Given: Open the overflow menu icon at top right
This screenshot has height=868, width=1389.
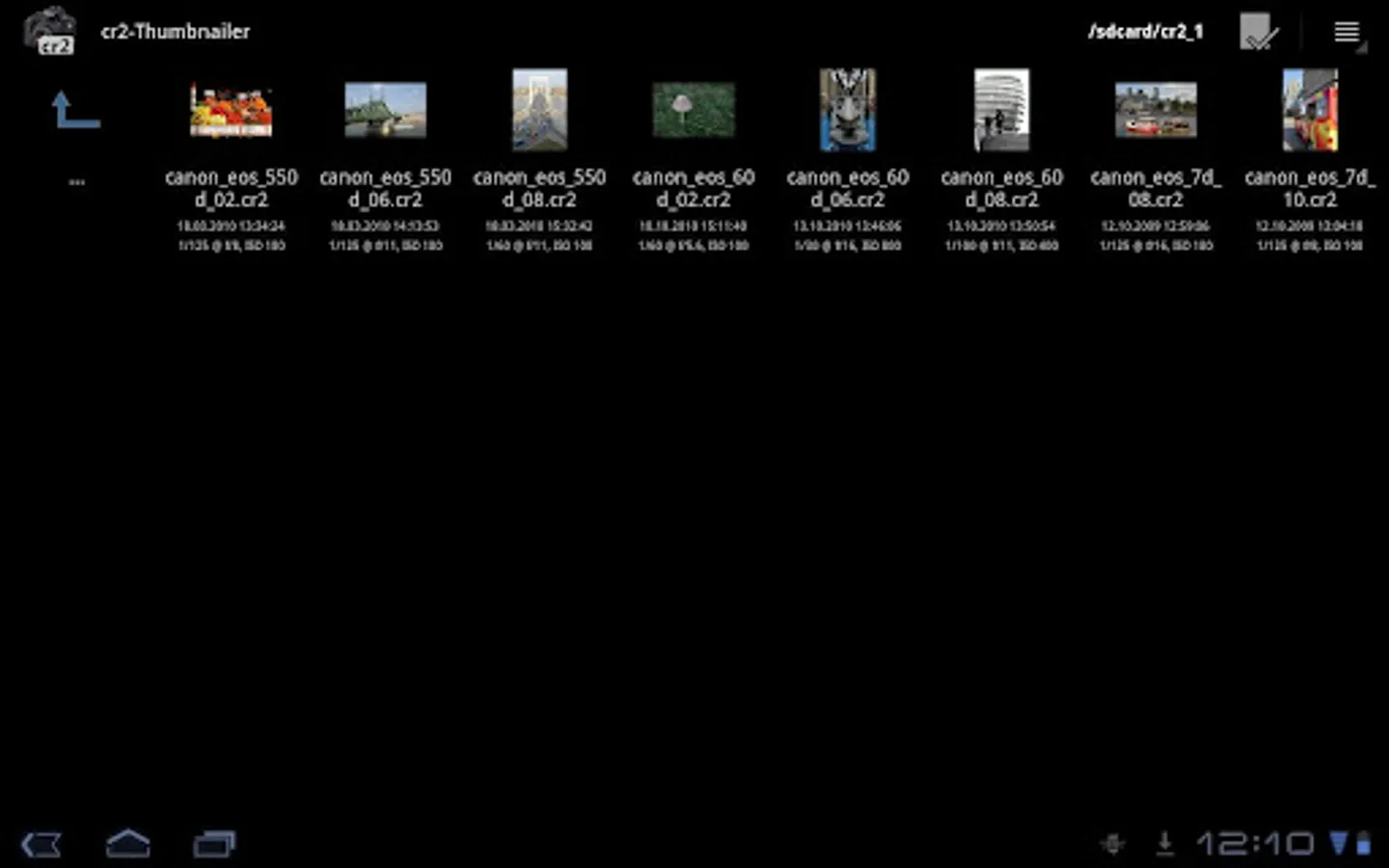Looking at the screenshot, I should (x=1348, y=33).
